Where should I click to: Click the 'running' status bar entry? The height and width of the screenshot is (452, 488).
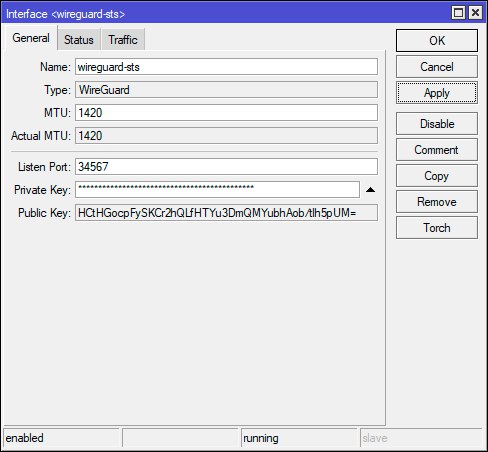tap(299, 438)
